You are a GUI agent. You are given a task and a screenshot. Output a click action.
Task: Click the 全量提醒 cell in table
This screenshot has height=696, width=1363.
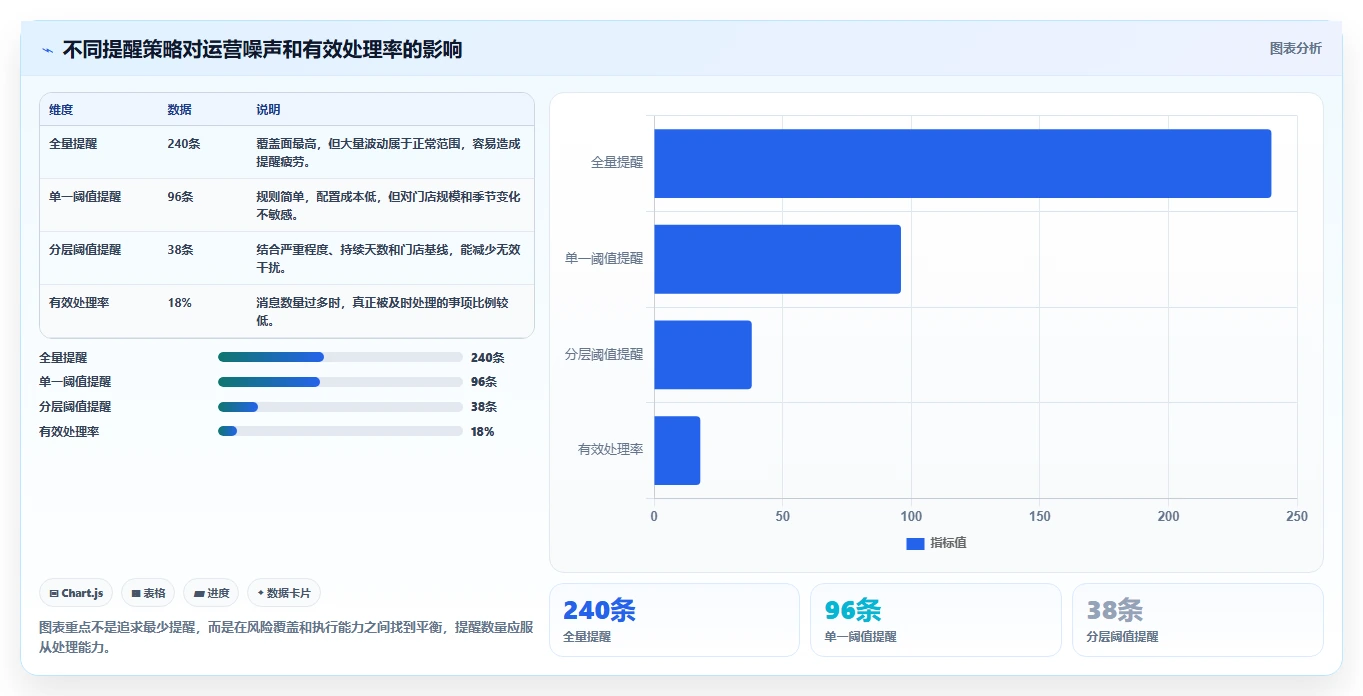coord(73,144)
